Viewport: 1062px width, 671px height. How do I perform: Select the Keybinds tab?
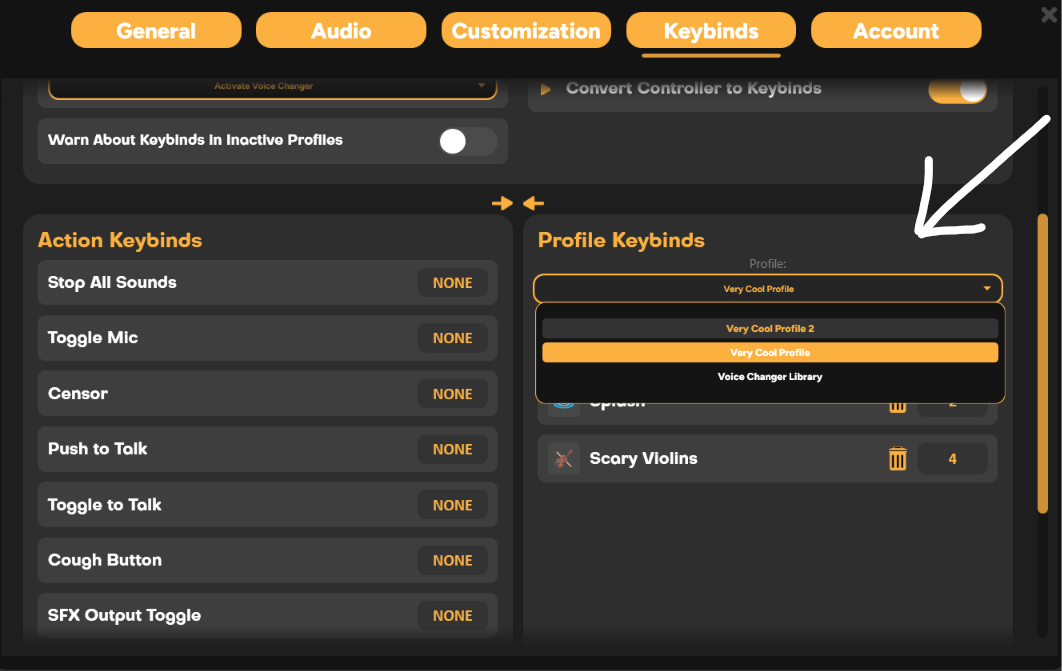pos(710,30)
